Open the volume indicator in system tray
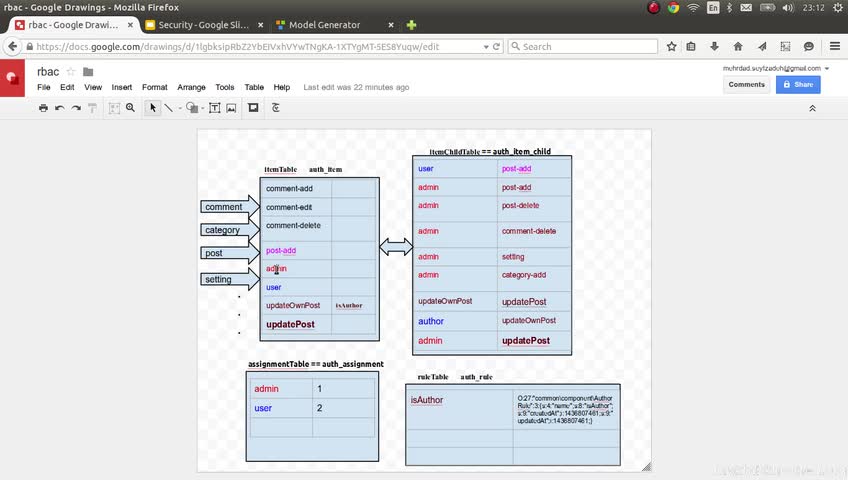 coord(787,8)
